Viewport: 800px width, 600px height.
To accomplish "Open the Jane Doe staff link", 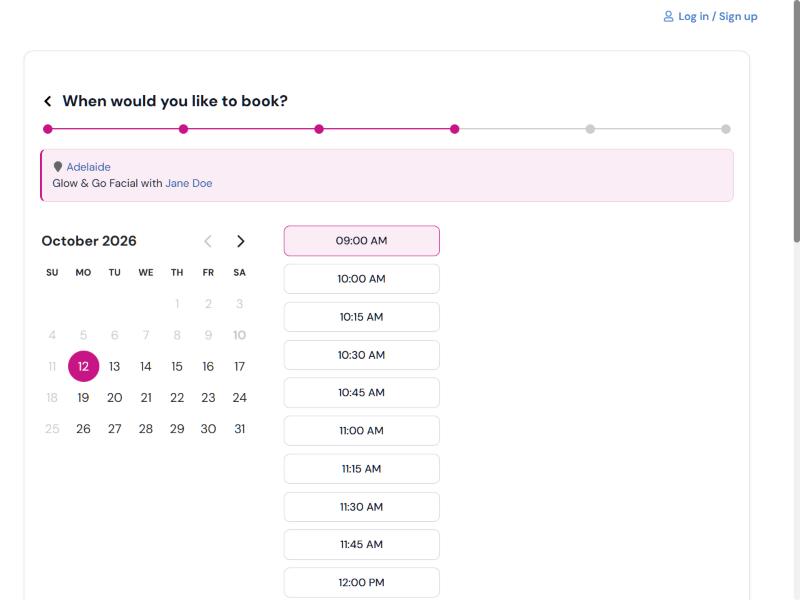I will click(189, 183).
